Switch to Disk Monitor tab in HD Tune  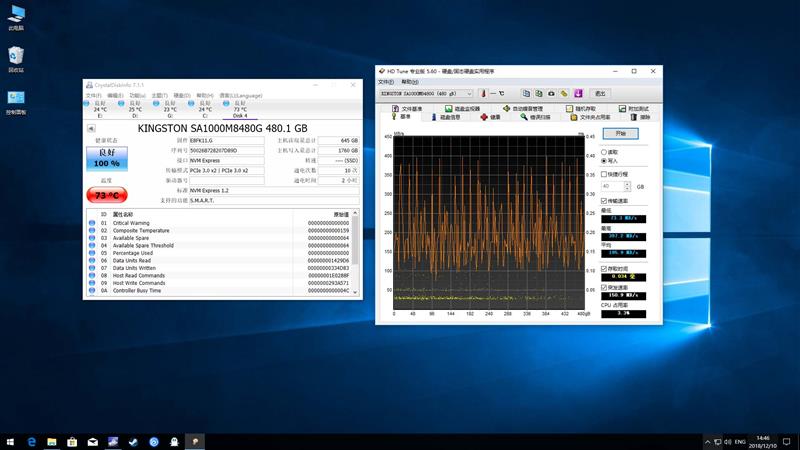pyautogui.click(x=462, y=109)
